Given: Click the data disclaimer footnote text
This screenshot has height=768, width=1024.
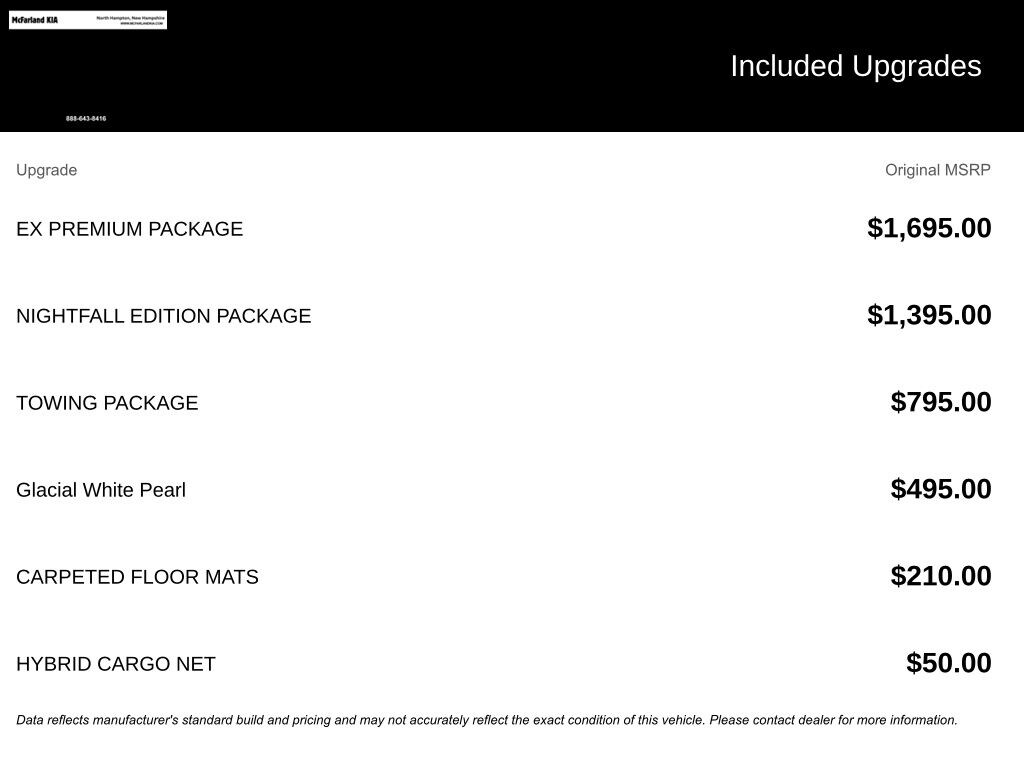Looking at the screenshot, I should [486, 720].
